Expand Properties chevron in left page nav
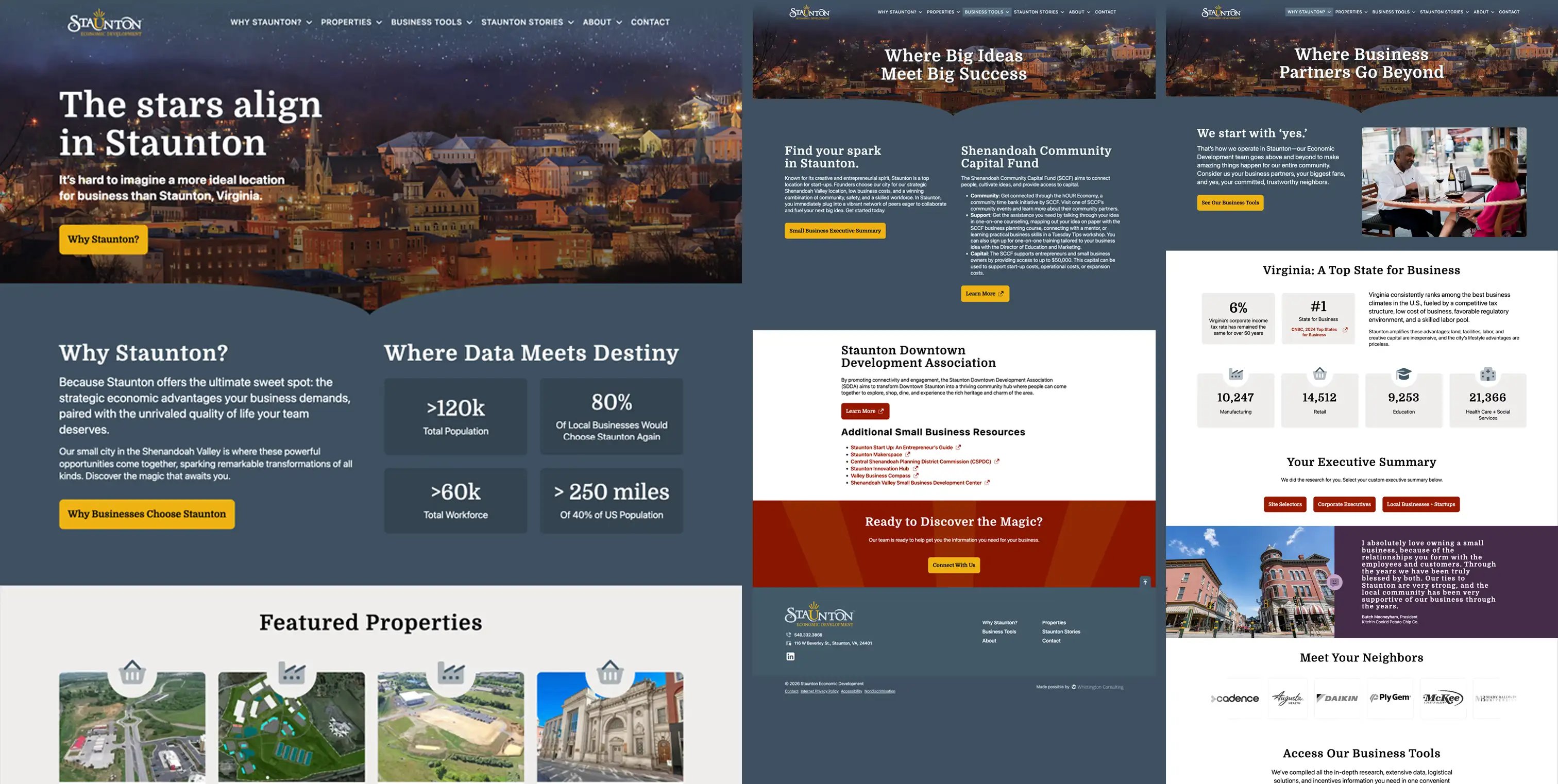The image size is (1558, 784). coord(379,22)
